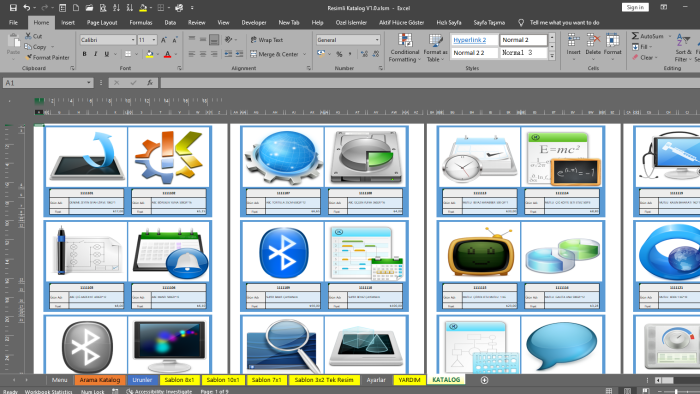
Task: Open the Conditional Formatting menu
Action: coord(404,48)
